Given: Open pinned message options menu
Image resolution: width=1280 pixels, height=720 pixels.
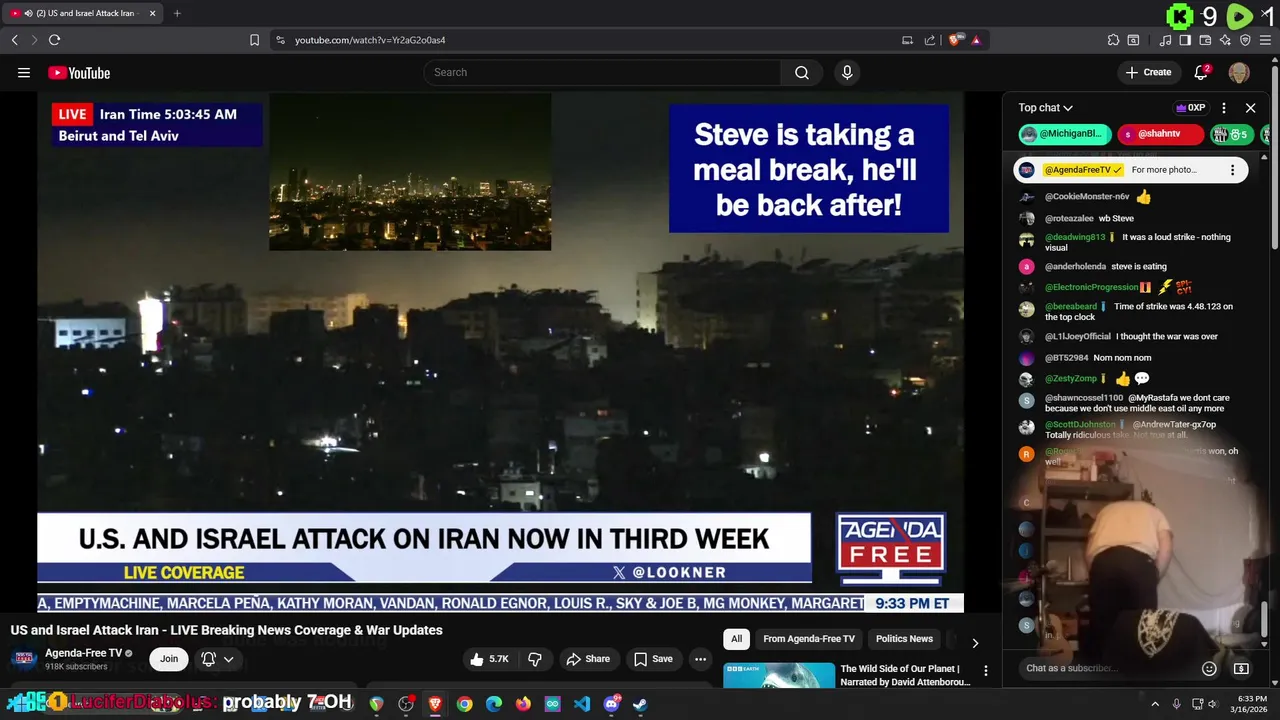Looking at the screenshot, I should pyautogui.click(x=1233, y=170).
